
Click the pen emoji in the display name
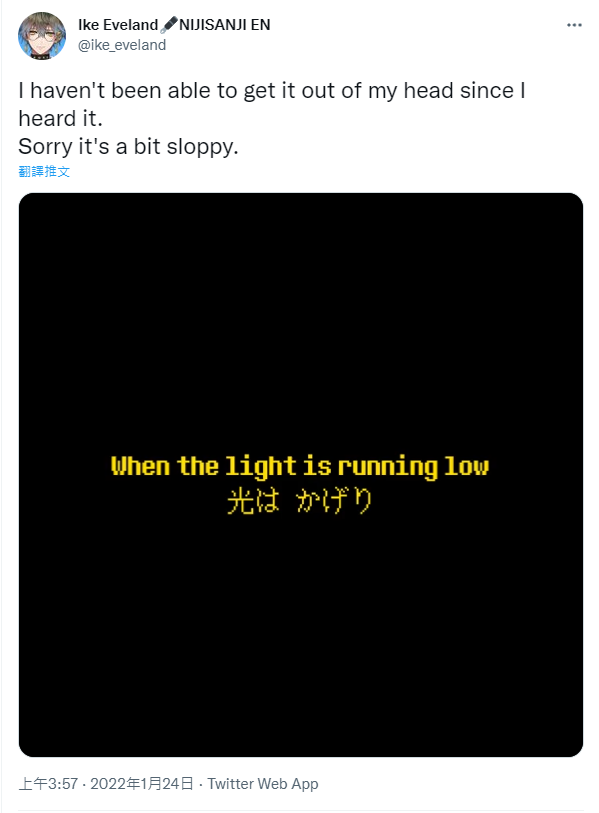pos(169,24)
